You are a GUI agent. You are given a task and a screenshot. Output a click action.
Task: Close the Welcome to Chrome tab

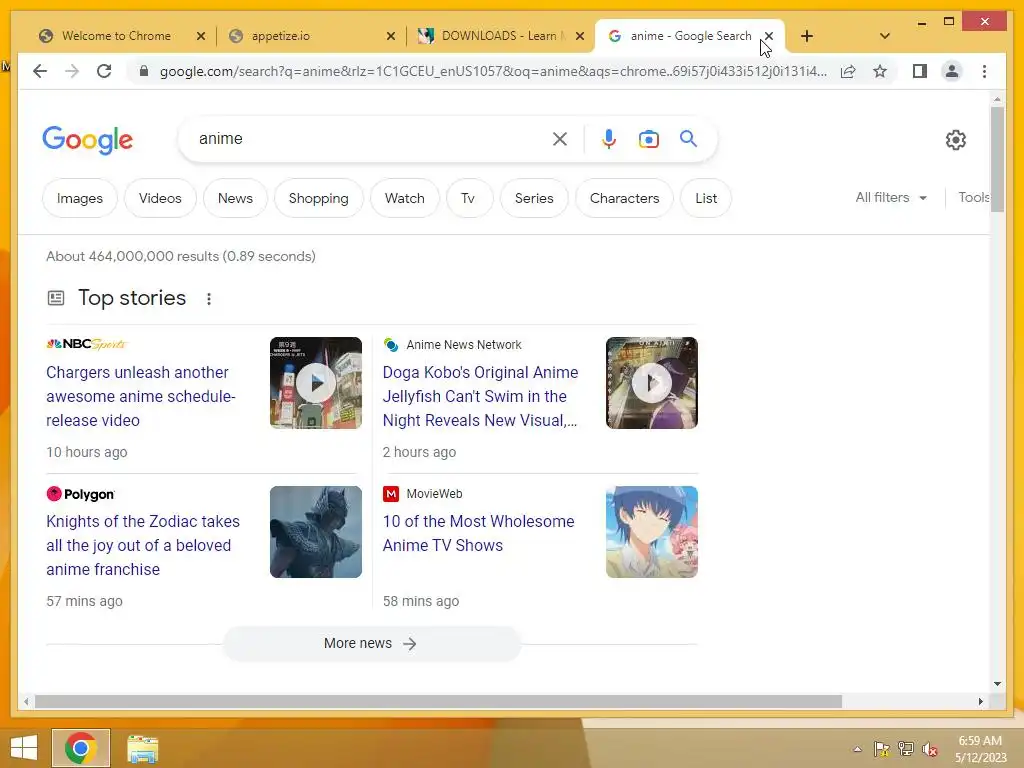tap(201, 36)
